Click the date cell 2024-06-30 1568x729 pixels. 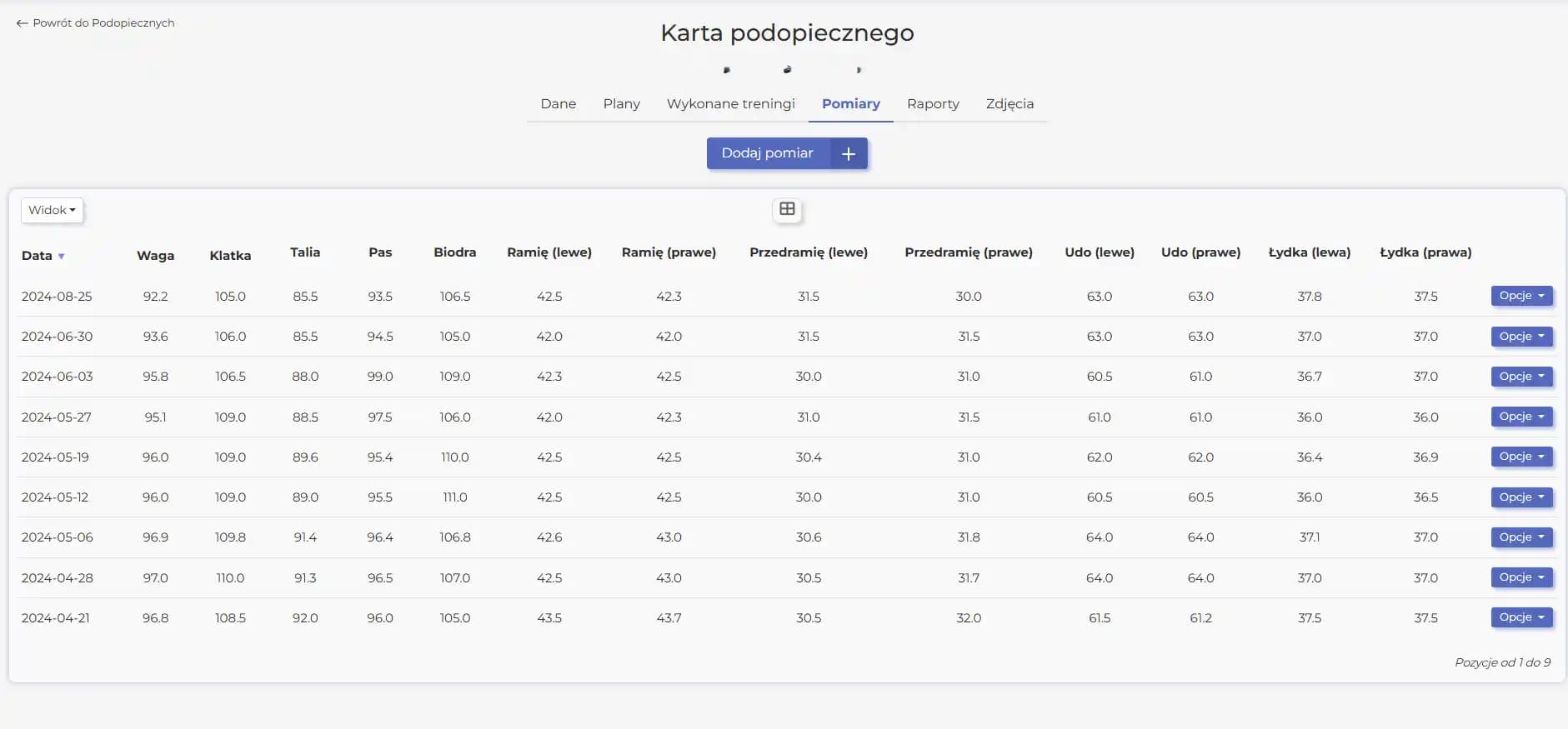point(57,337)
